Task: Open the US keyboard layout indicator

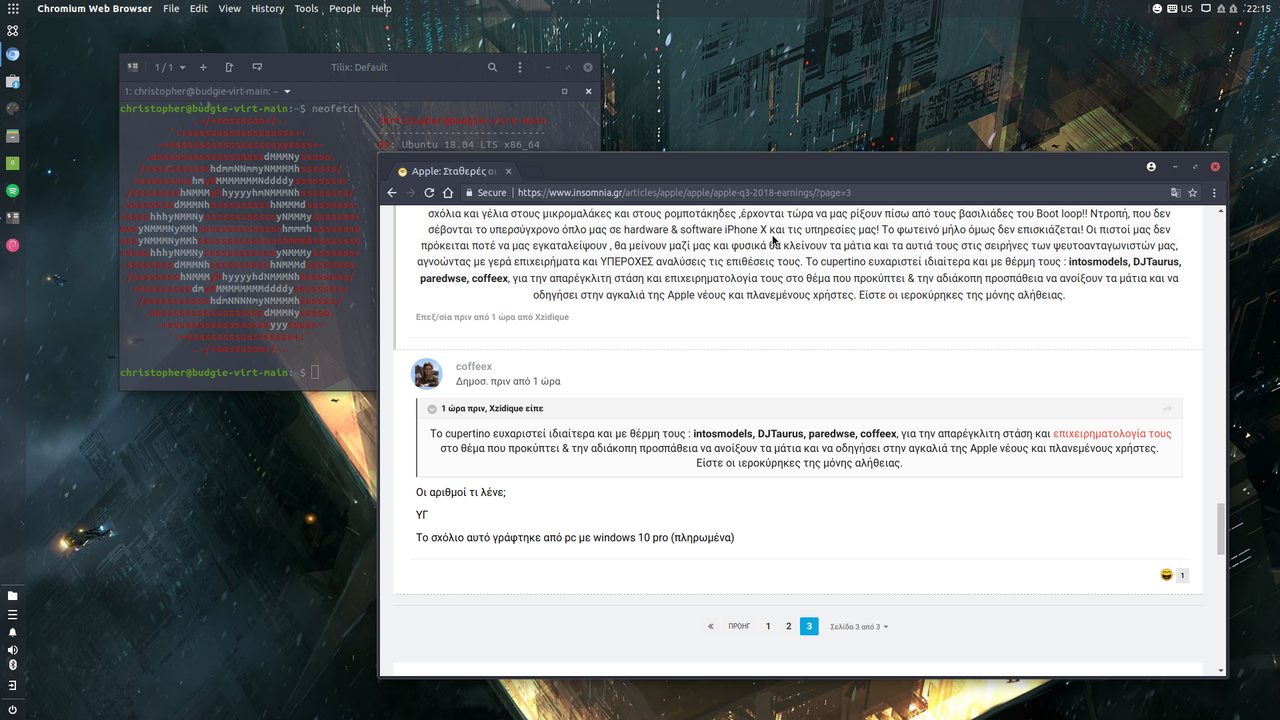Action: (x=1179, y=8)
